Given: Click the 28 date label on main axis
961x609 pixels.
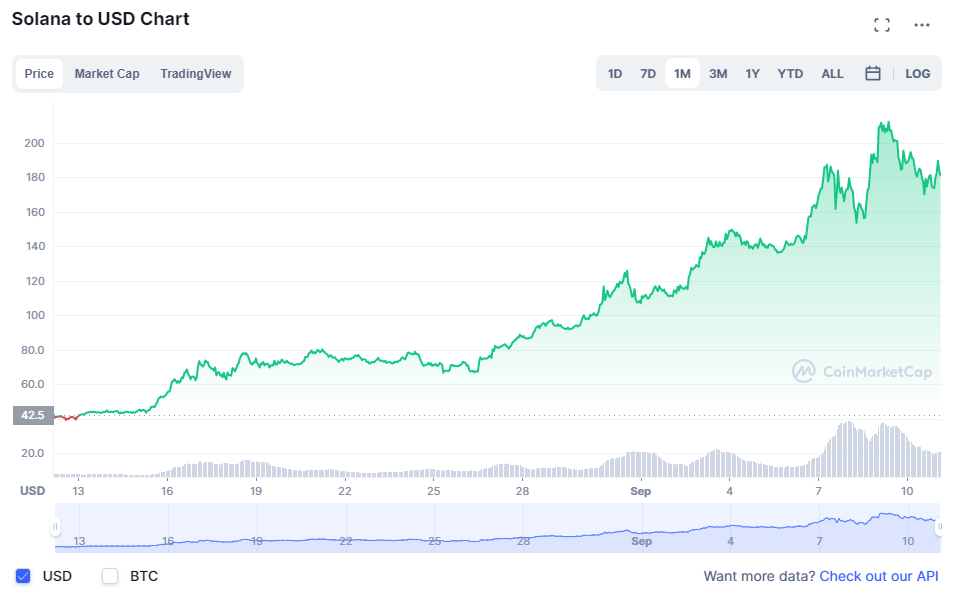Looking at the screenshot, I should coord(522,491).
